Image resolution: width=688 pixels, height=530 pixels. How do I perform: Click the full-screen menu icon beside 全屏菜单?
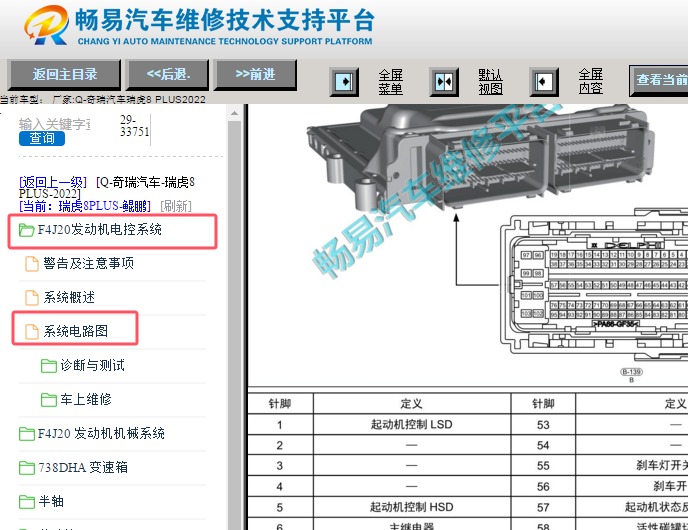coord(344,82)
